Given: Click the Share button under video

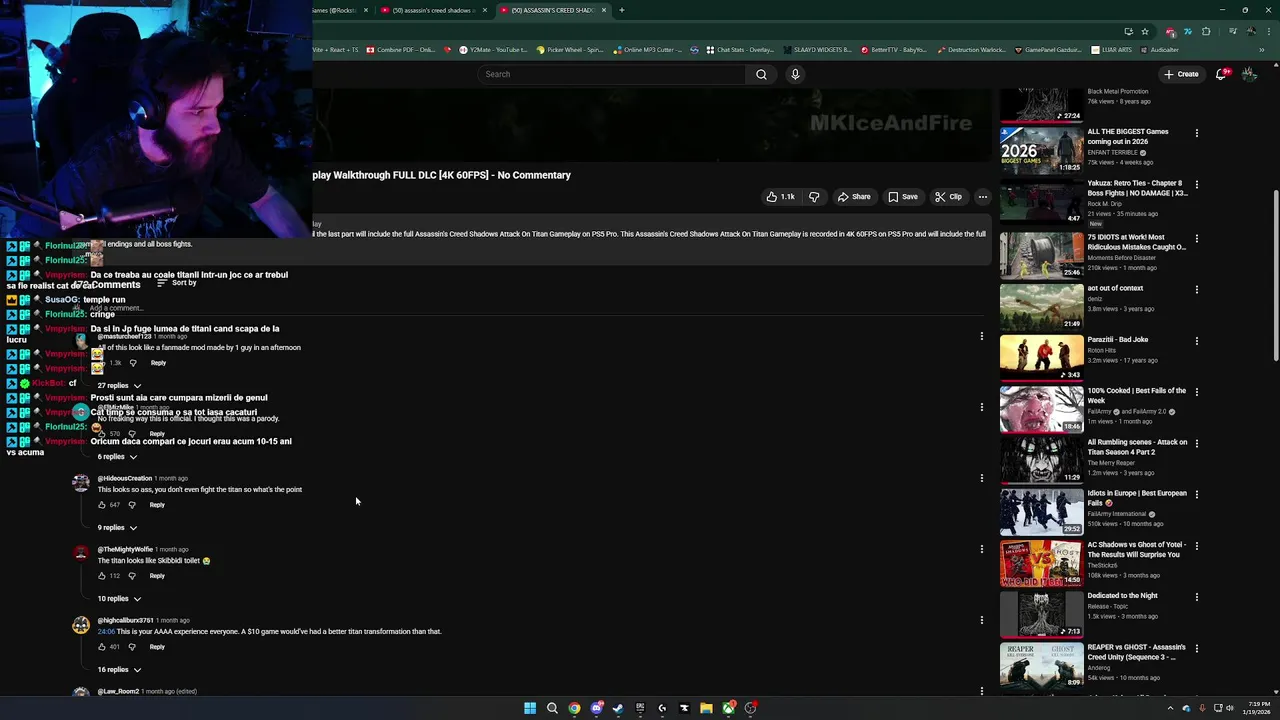Looking at the screenshot, I should tap(854, 197).
